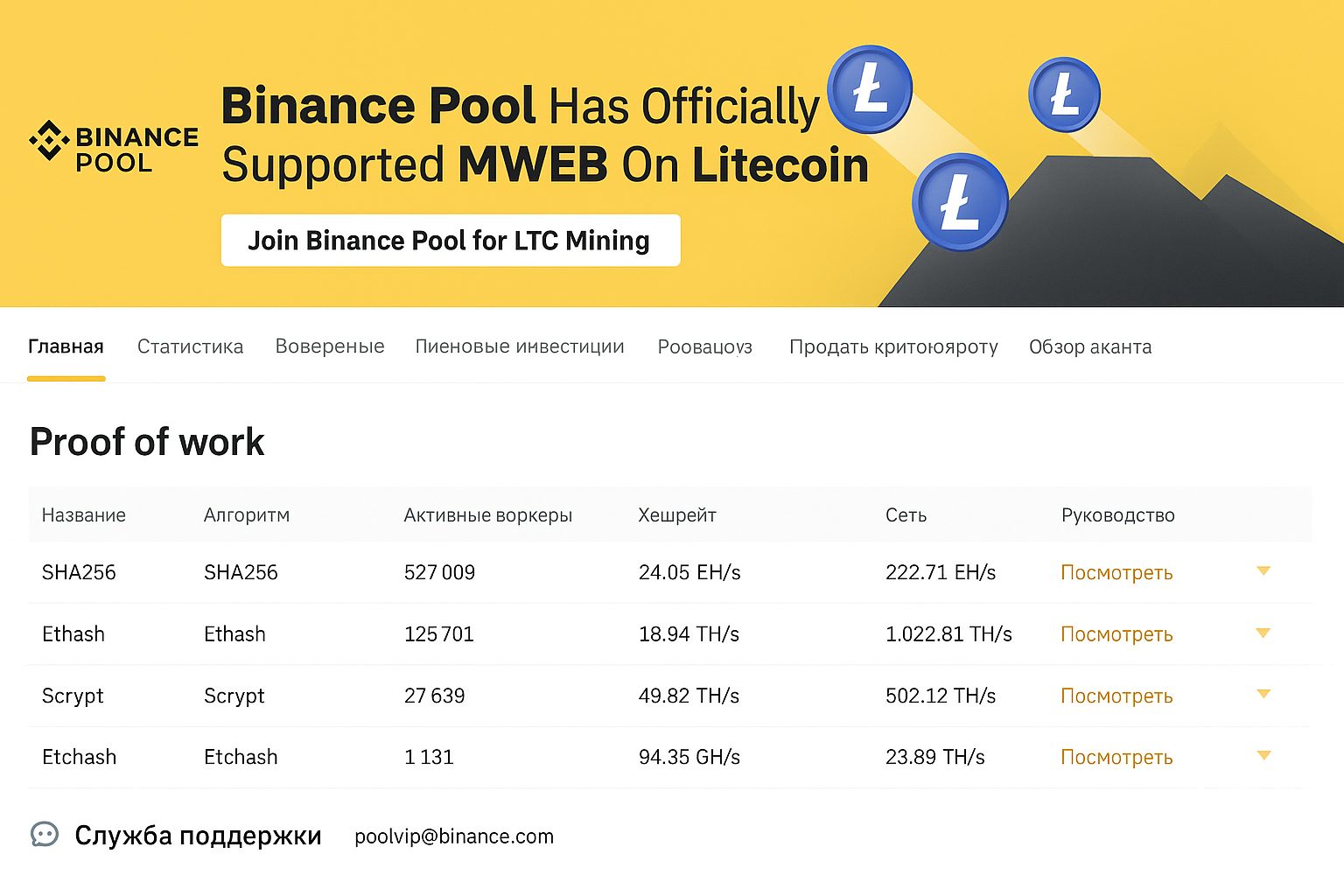Expand the Scrypt row arrow
This screenshot has width=1344, height=896.
coord(1263,695)
